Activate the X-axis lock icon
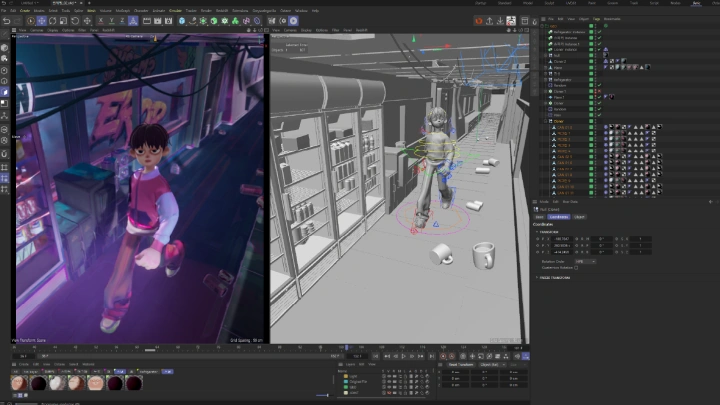Screen dimensions: 720x405 pos(100,20)
